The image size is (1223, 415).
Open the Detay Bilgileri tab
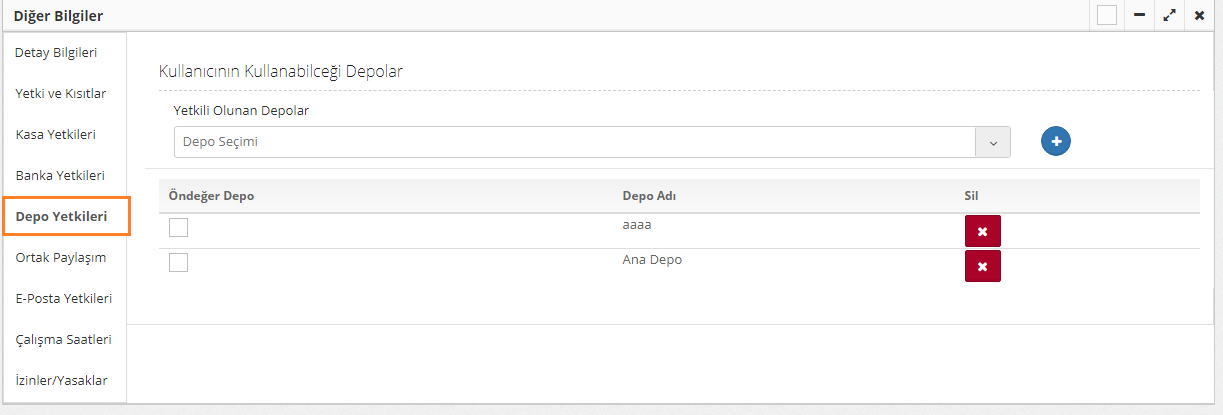[x=56, y=52]
